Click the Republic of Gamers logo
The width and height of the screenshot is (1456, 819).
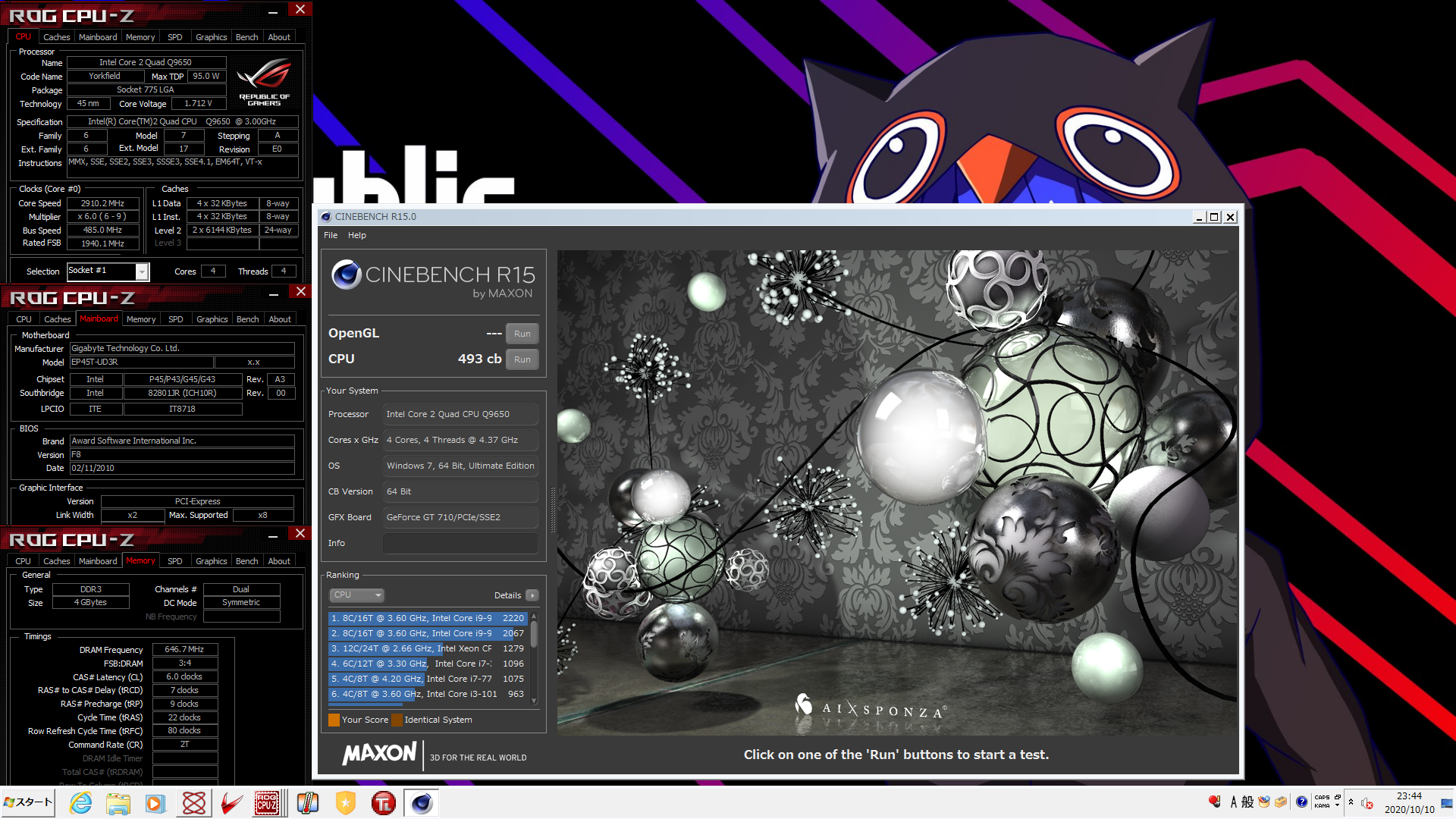pyautogui.click(x=265, y=83)
